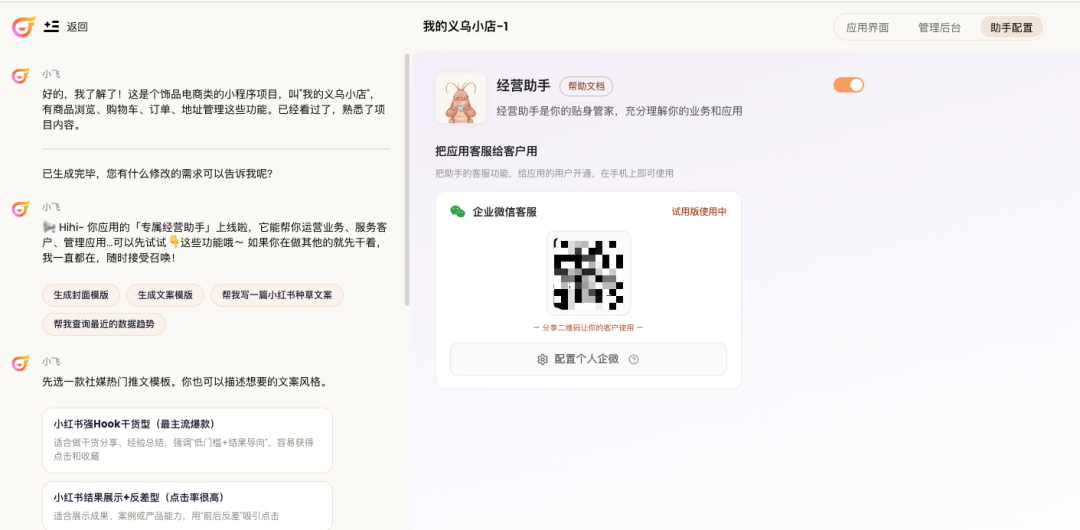The image size is (1080, 530).
Task: Click the chat panel vertical scrollbar
Action: pos(407,179)
